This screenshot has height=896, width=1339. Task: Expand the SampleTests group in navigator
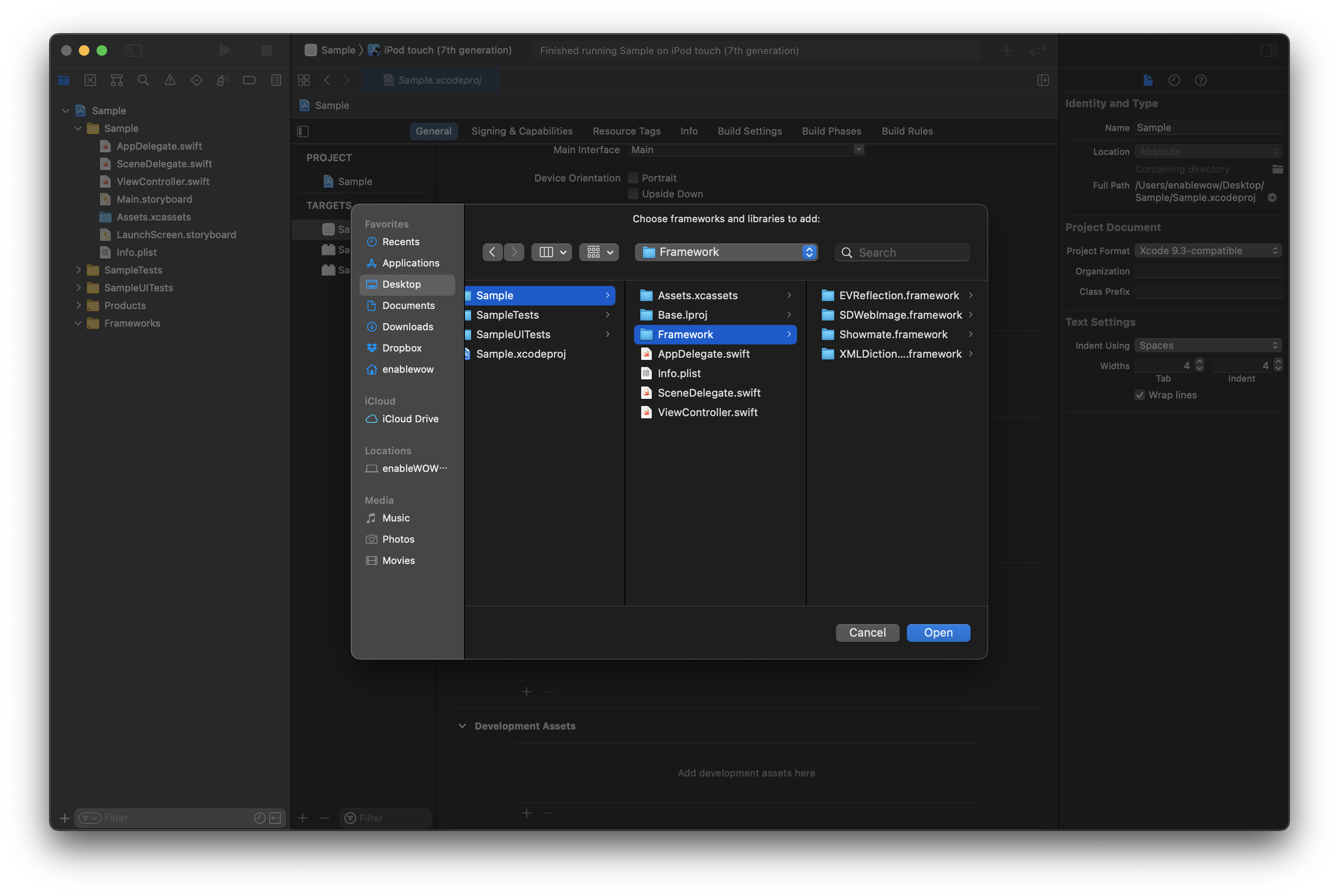[78, 270]
